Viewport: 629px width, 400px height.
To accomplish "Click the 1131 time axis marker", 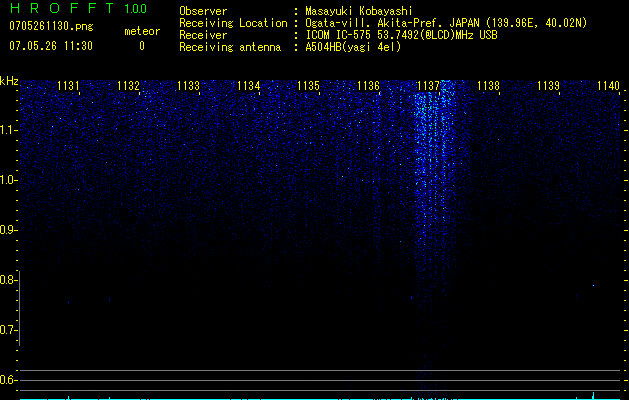I will (x=68, y=86).
